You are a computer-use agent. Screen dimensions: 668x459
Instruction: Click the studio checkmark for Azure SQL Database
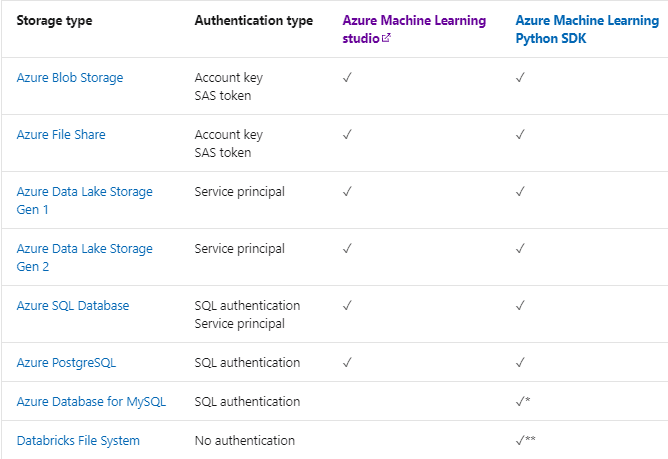347,305
